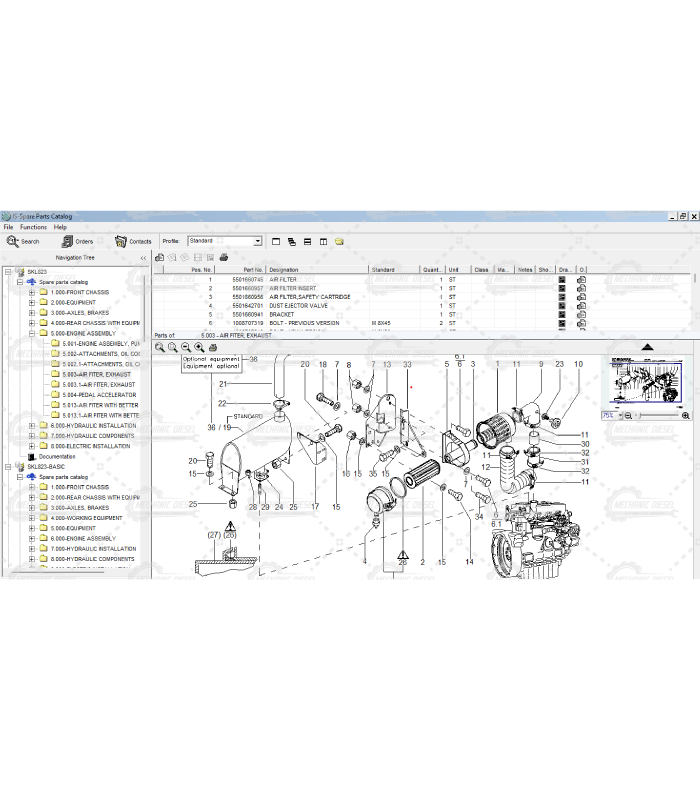Select 5.004-PEDAL ACCELERATOR in tree
This screenshot has width=700, height=800.
pos(99,395)
